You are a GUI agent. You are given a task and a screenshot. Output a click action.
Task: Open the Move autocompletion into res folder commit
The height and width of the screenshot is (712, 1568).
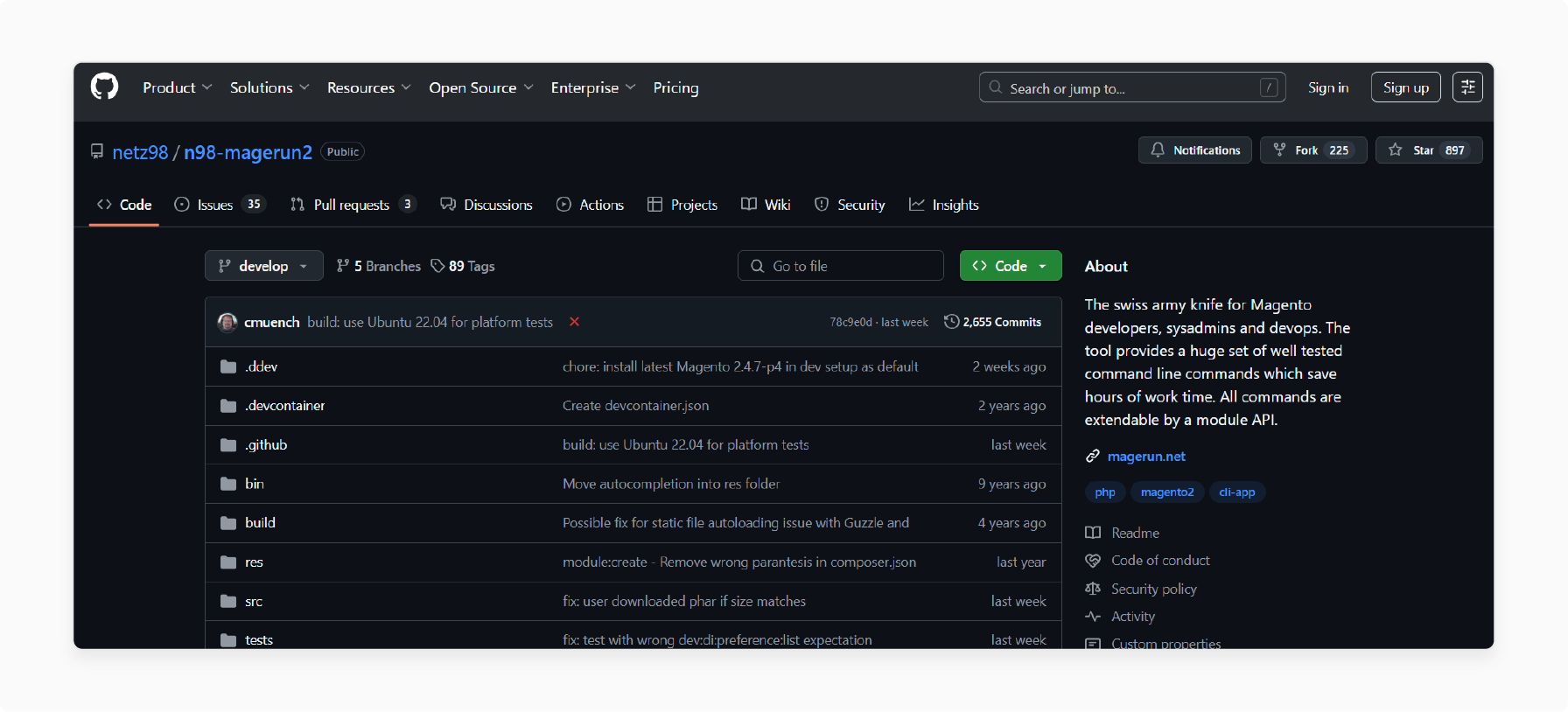(x=671, y=484)
